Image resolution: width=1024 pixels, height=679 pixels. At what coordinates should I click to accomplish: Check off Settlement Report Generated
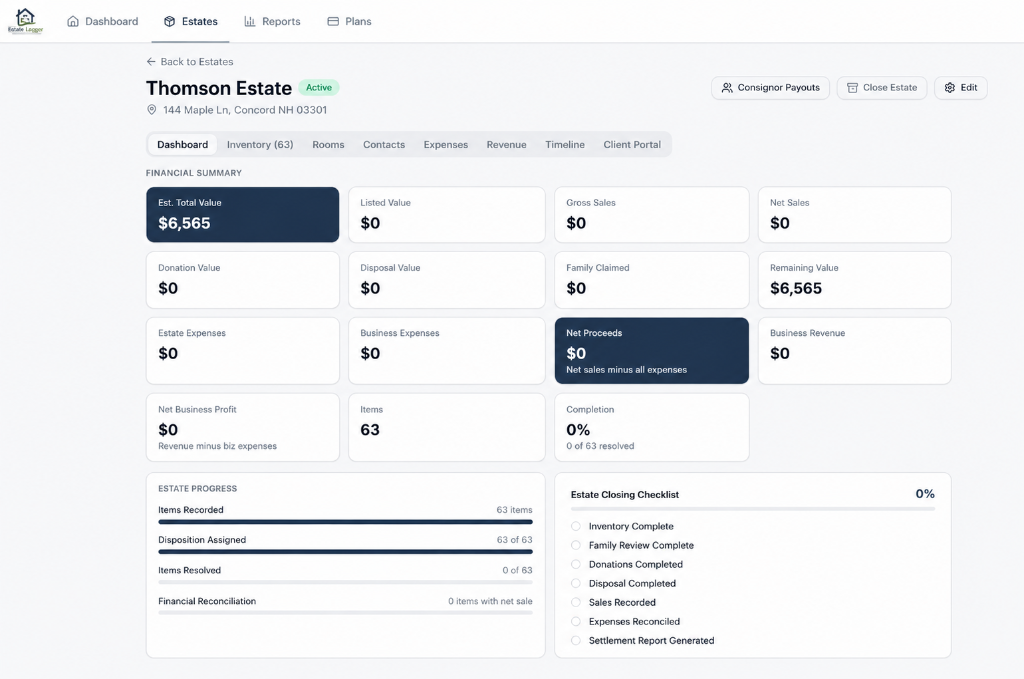[575, 640]
